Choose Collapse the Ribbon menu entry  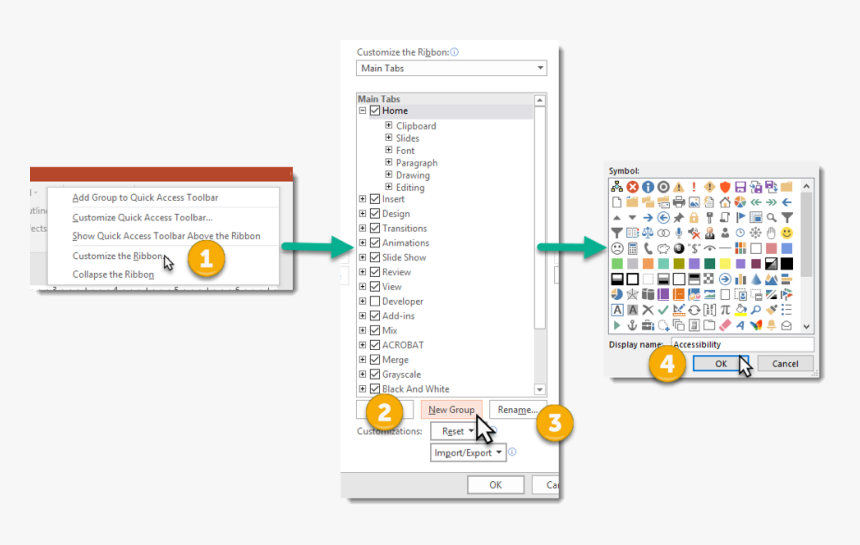tap(113, 274)
